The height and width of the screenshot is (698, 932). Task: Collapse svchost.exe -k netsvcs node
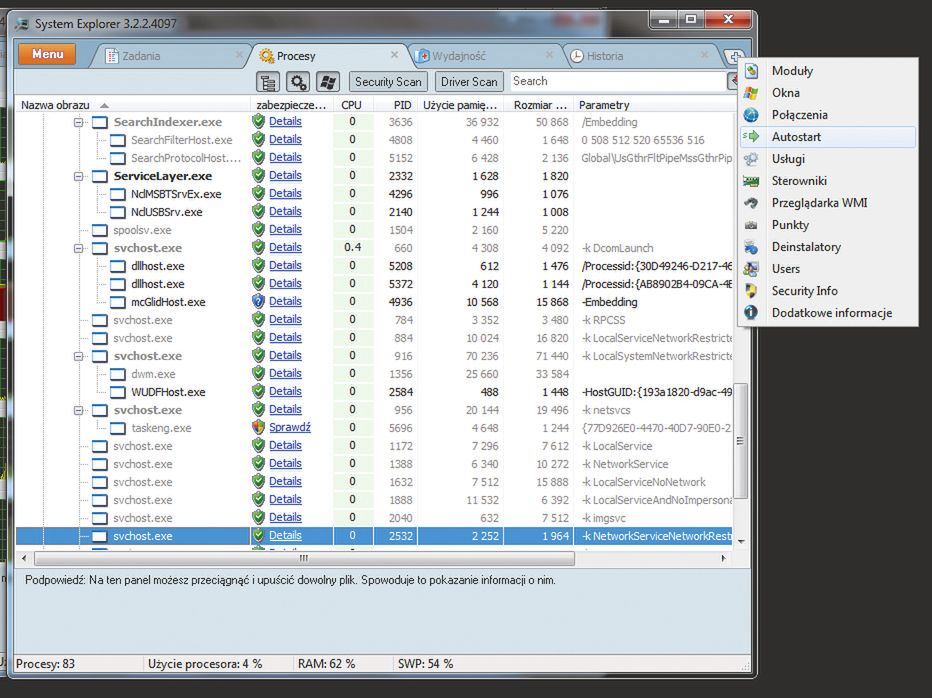pos(78,410)
